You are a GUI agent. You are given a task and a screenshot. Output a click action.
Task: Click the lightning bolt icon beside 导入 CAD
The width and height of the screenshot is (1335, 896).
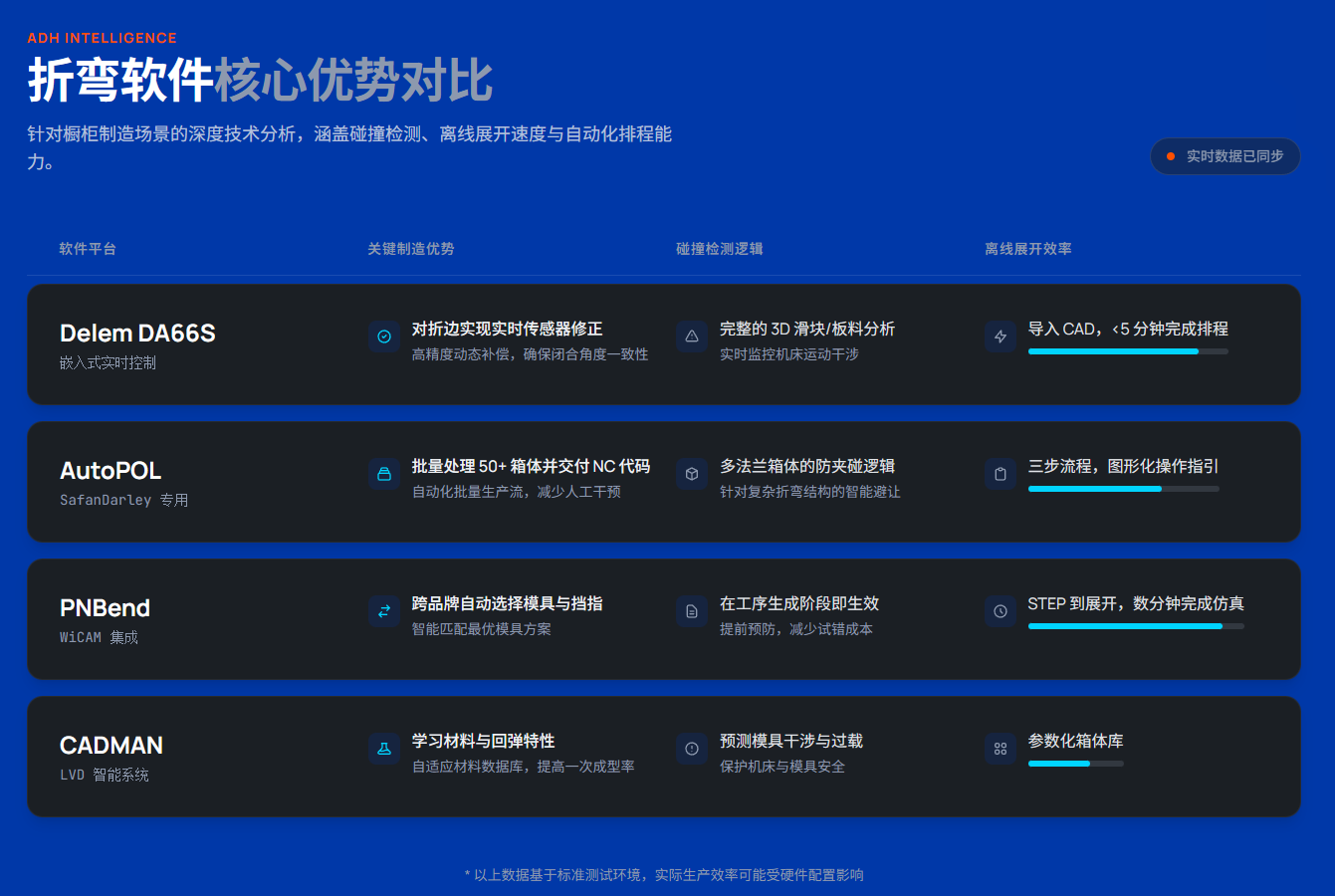point(1001,336)
